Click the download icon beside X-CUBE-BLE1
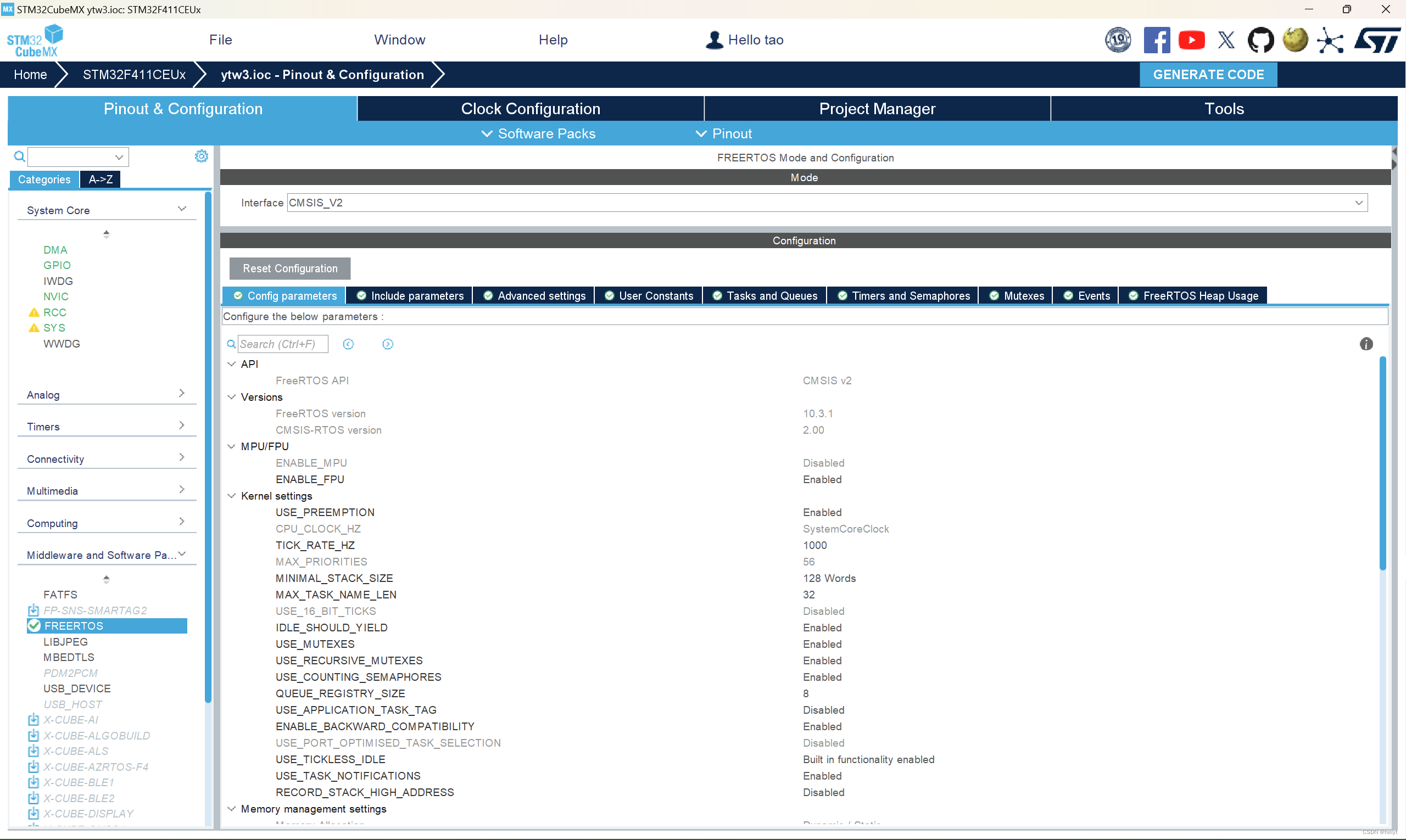Image resolution: width=1406 pixels, height=840 pixels. click(34, 782)
